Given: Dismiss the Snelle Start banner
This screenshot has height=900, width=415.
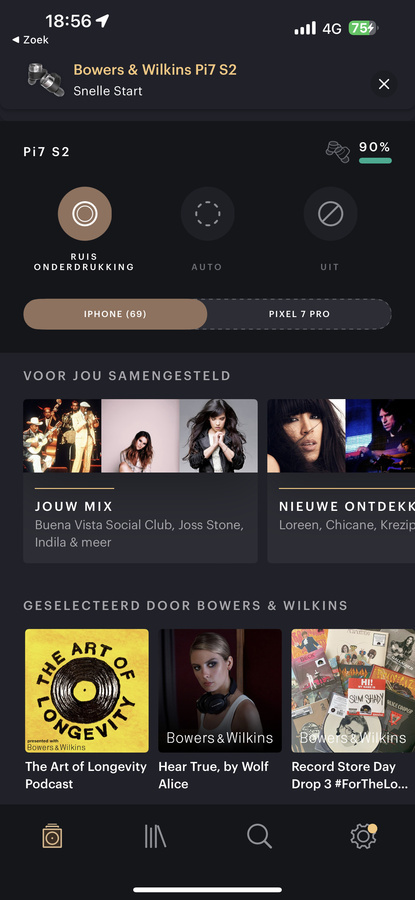Looking at the screenshot, I should pos(384,84).
